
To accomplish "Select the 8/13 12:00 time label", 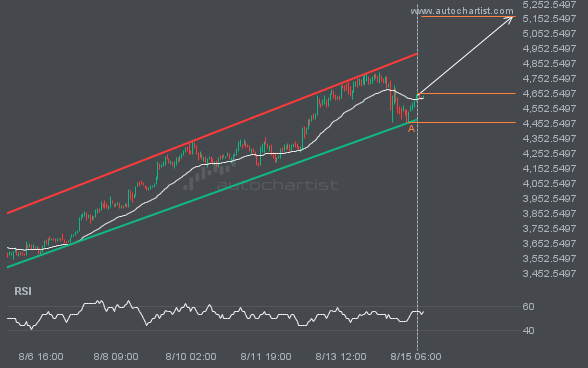I will 341,357.
